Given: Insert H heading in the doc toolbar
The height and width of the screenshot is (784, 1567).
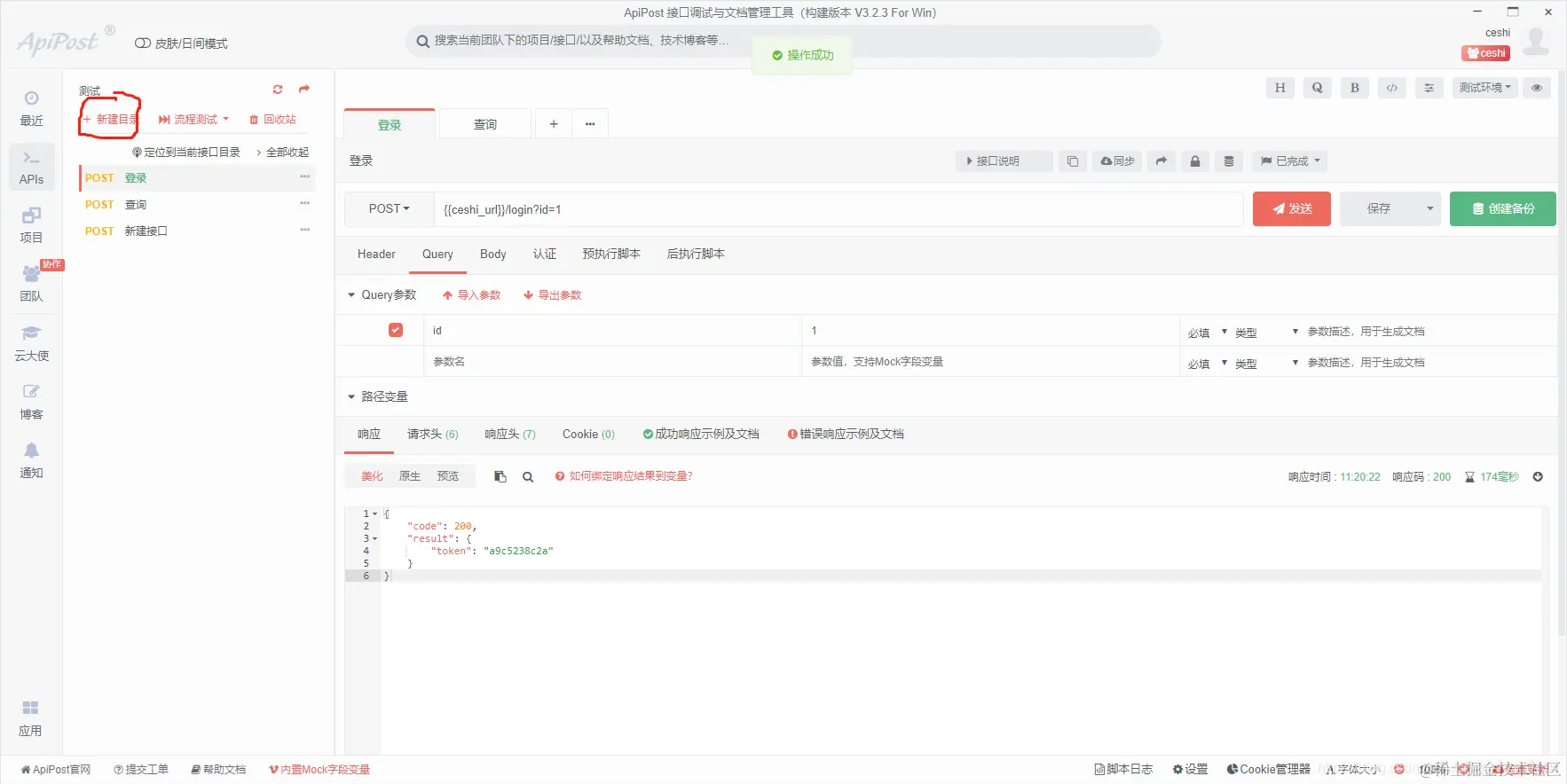Looking at the screenshot, I should 1280,88.
